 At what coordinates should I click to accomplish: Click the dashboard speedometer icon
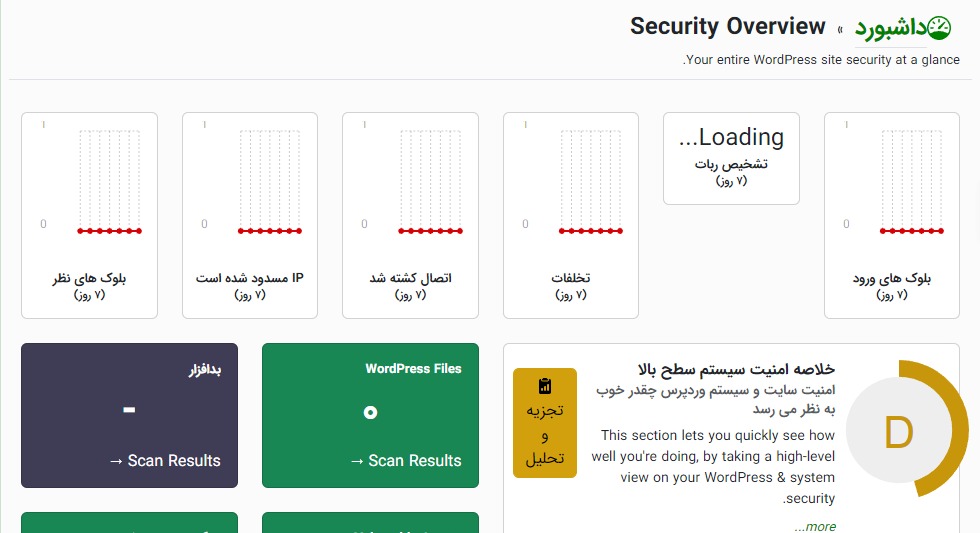[x=939, y=27]
